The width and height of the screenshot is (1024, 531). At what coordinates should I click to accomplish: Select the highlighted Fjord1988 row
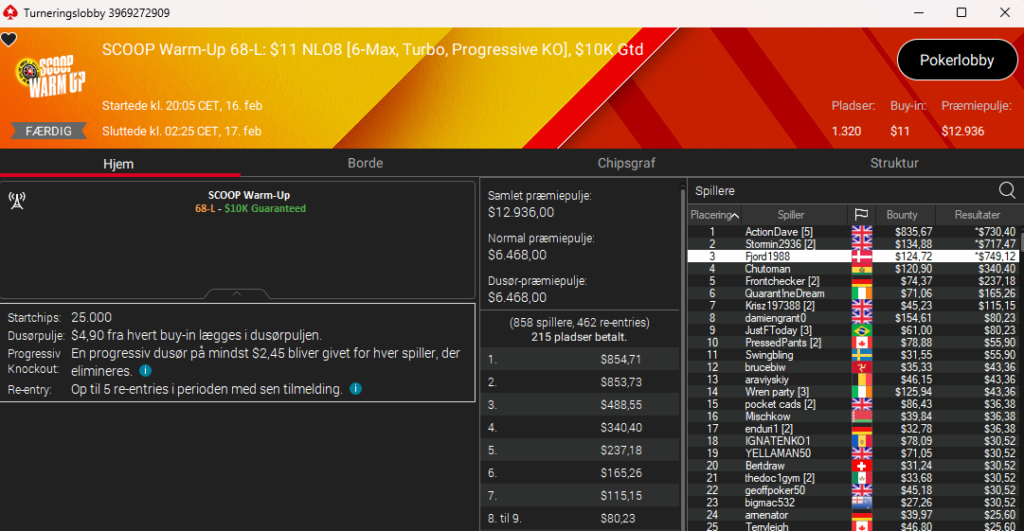coord(768,257)
